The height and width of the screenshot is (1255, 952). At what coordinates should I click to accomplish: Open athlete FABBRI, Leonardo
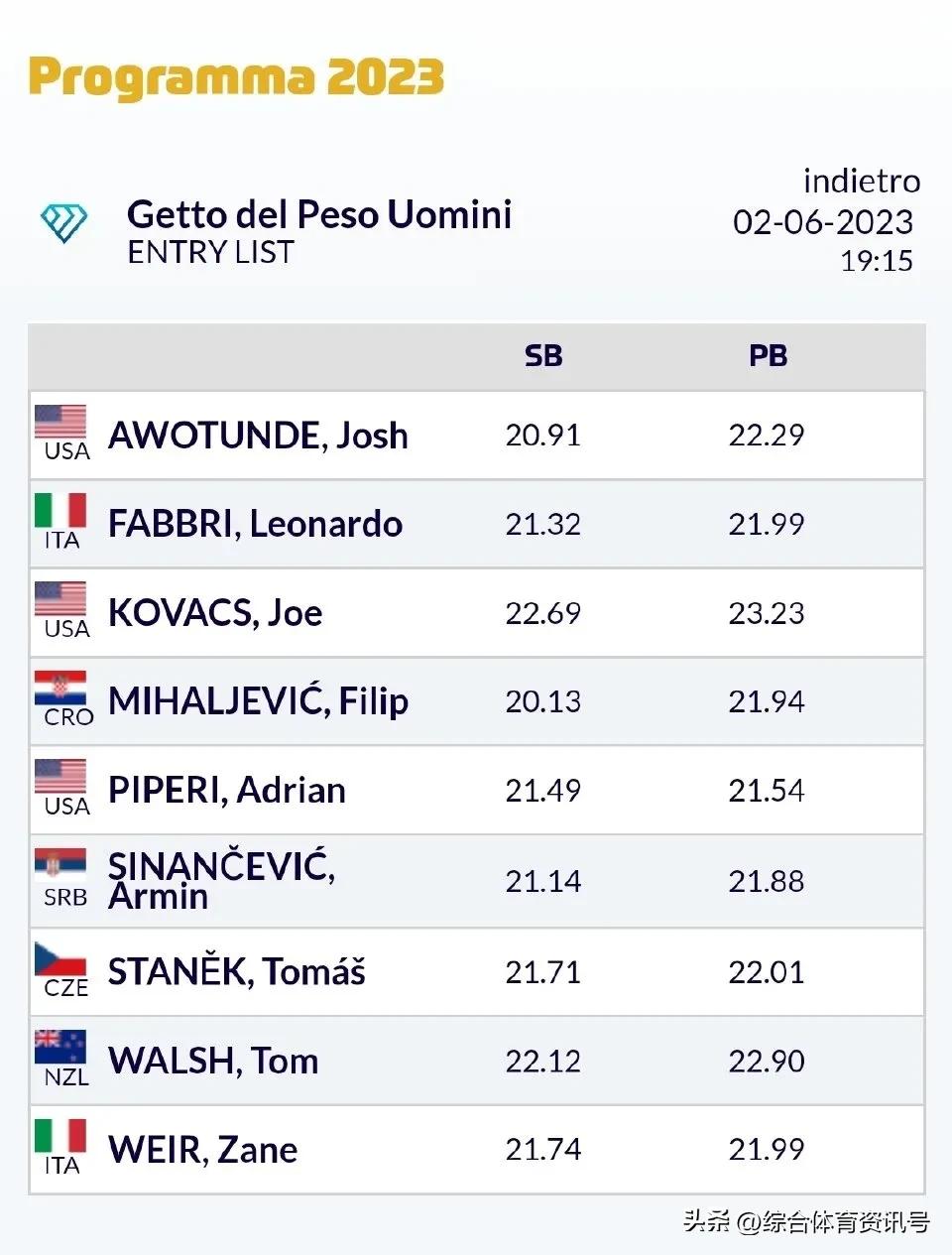point(255,524)
